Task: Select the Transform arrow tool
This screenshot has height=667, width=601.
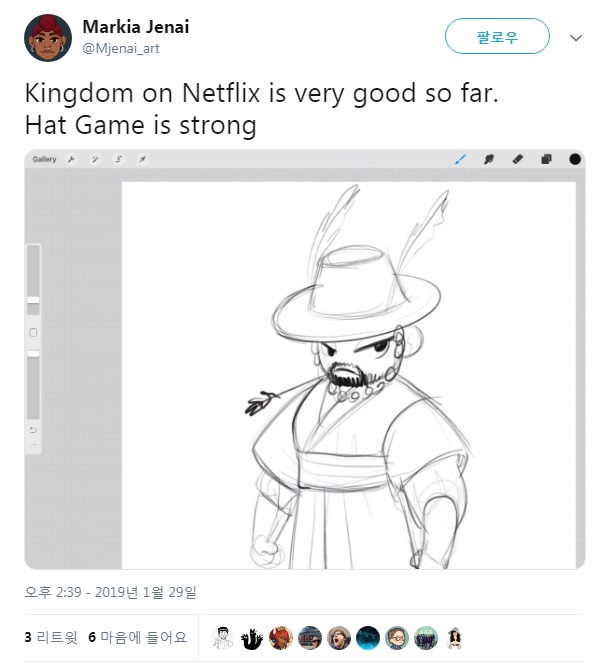Action: [142, 159]
